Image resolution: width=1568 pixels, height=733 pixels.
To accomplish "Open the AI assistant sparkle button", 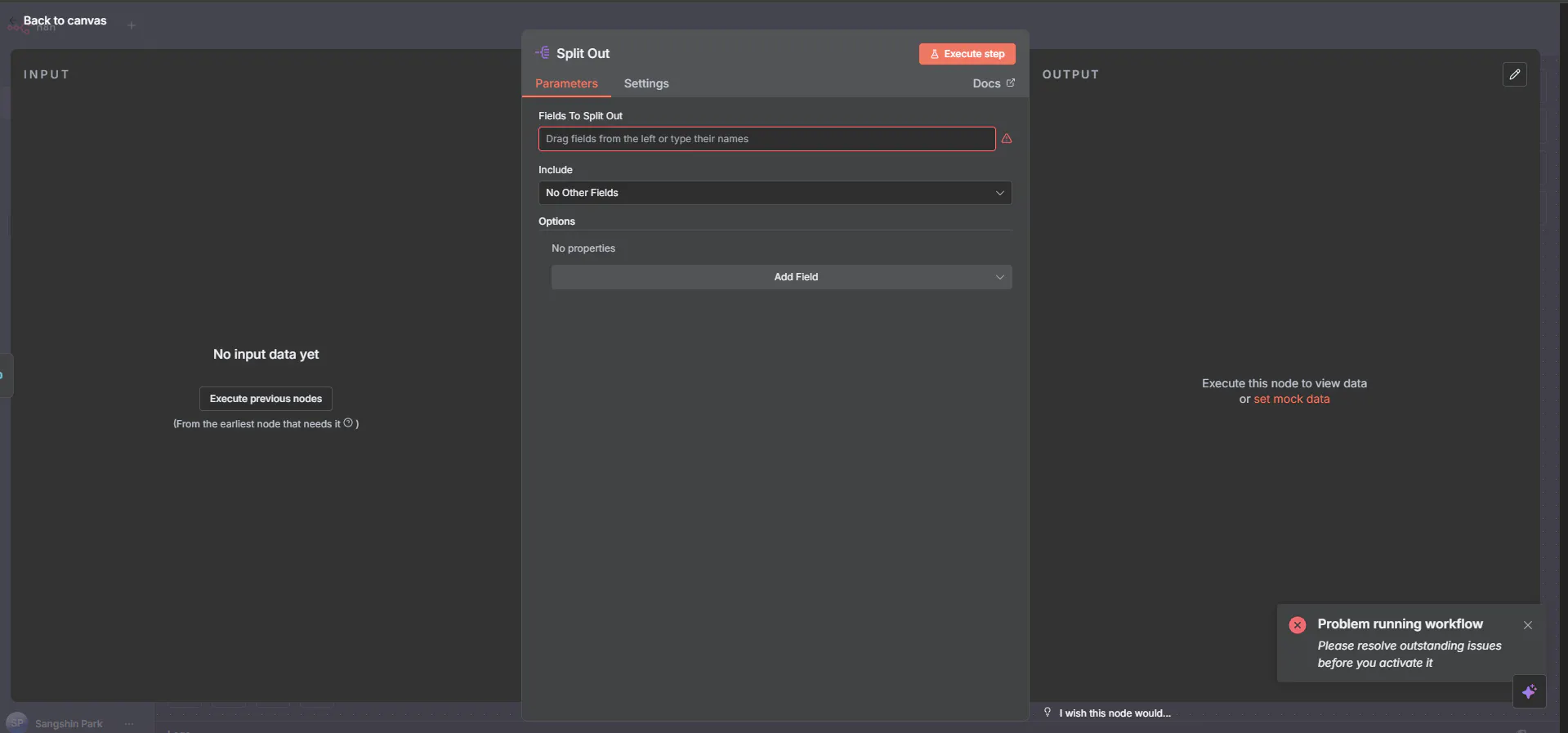I will click(x=1529, y=691).
